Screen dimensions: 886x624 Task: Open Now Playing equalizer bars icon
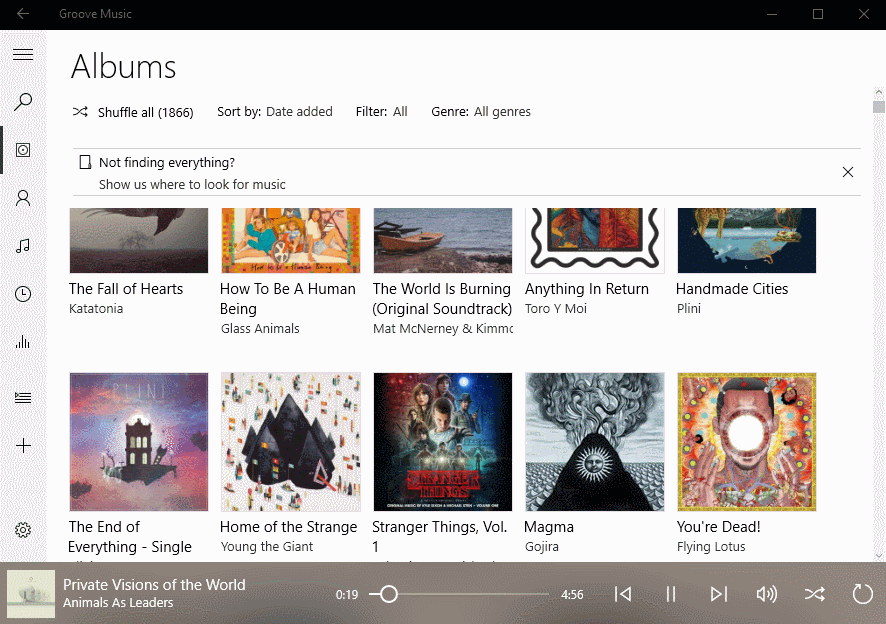[x=23, y=341]
